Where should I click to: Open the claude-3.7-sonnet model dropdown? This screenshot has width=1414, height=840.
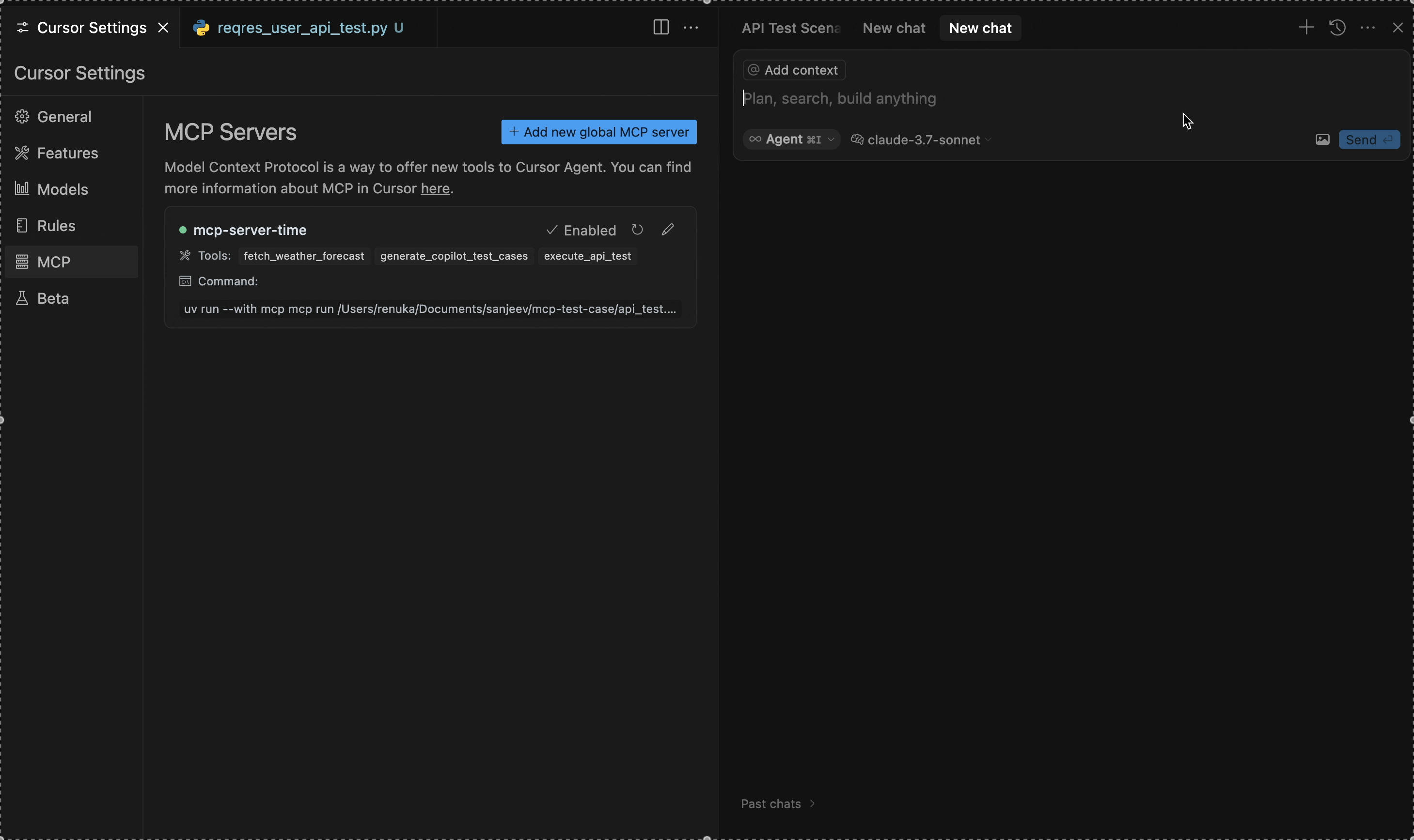pyautogui.click(x=922, y=140)
